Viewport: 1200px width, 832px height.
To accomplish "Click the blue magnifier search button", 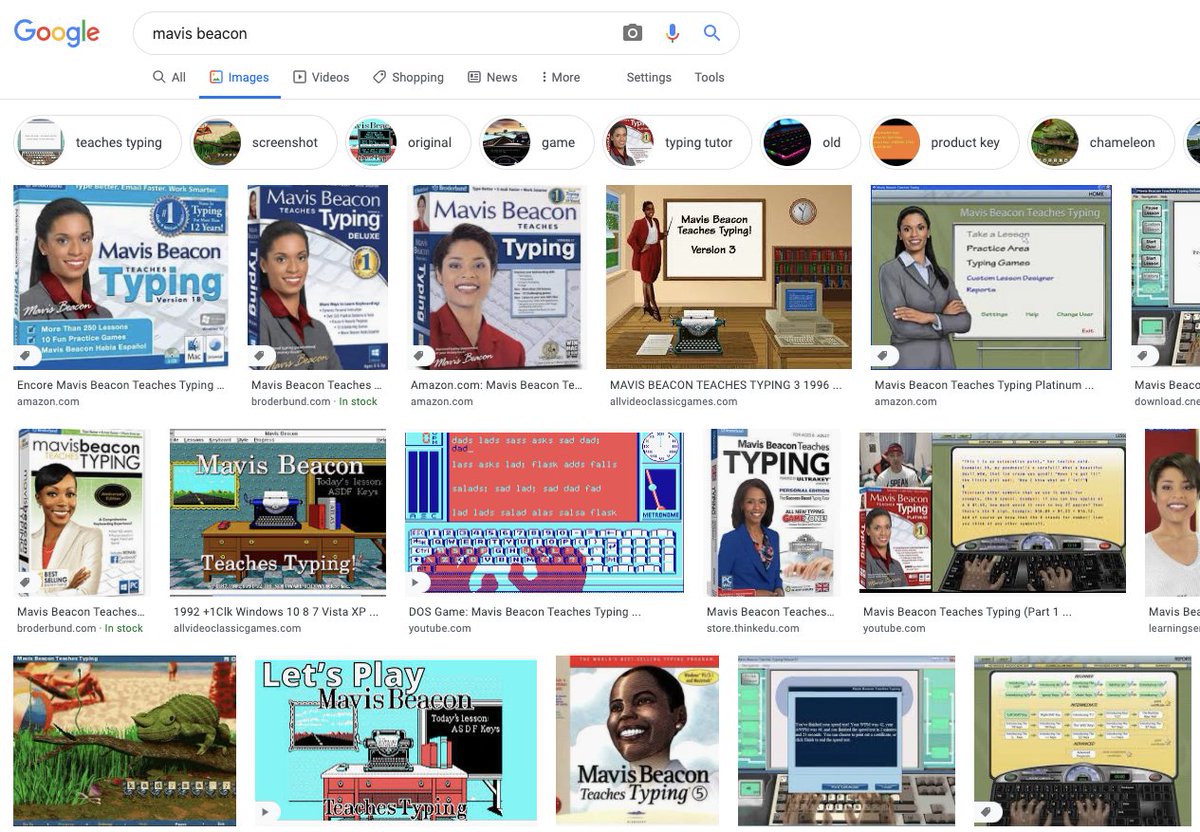I will tap(712, 33).
